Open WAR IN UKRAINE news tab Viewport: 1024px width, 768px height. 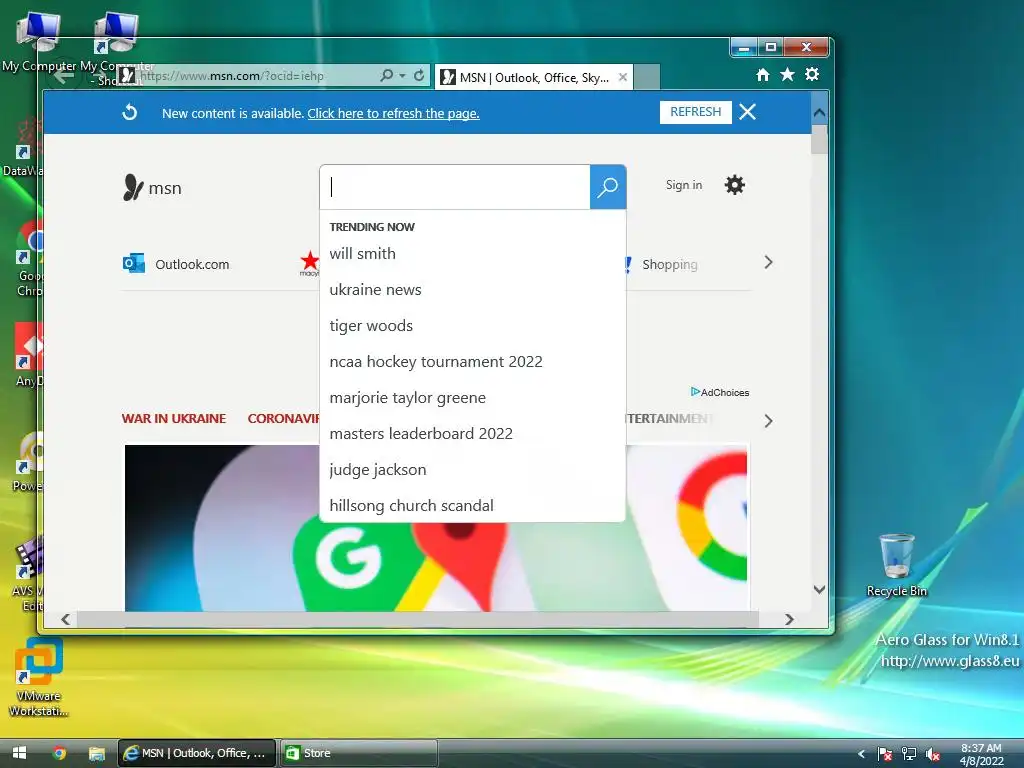174,419
